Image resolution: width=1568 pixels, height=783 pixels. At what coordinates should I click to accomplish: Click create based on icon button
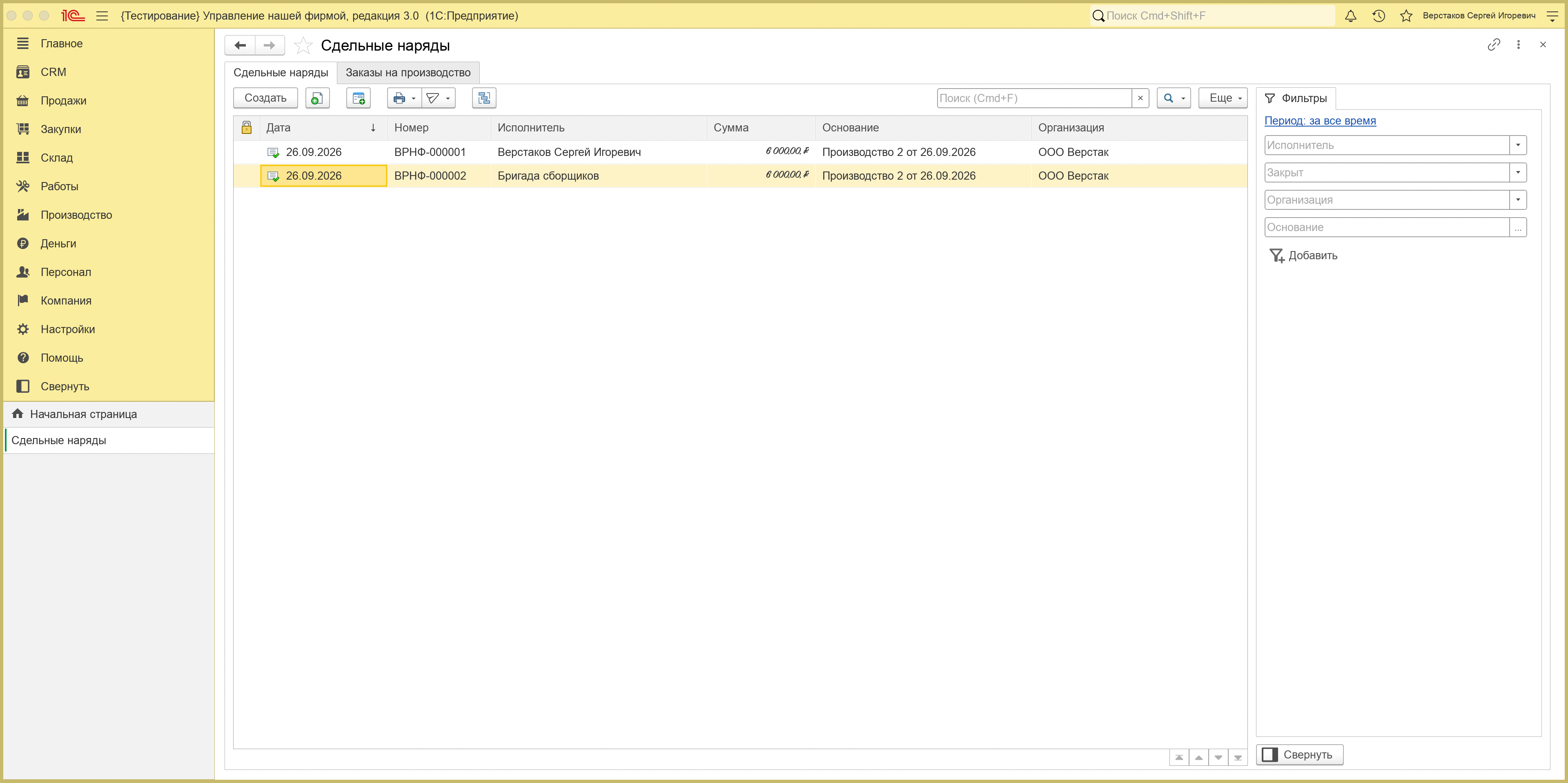[x=359, y=98]
